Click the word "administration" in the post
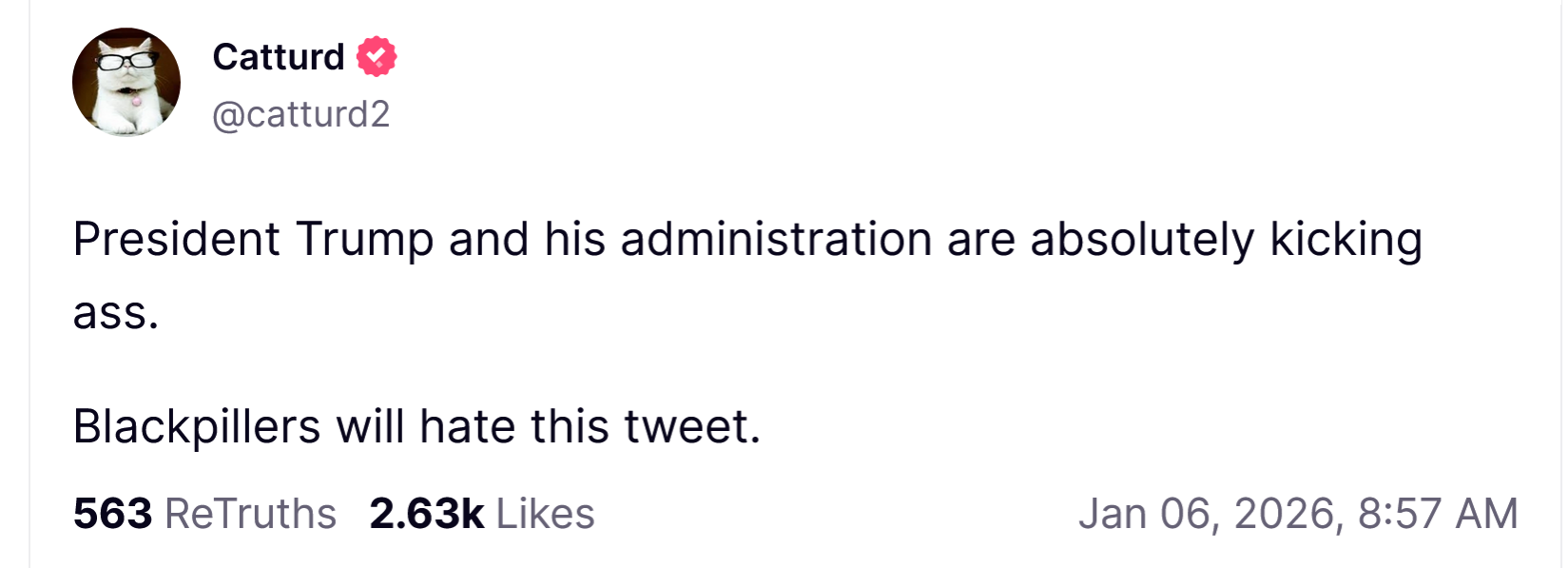 click(x=776, y=239)
